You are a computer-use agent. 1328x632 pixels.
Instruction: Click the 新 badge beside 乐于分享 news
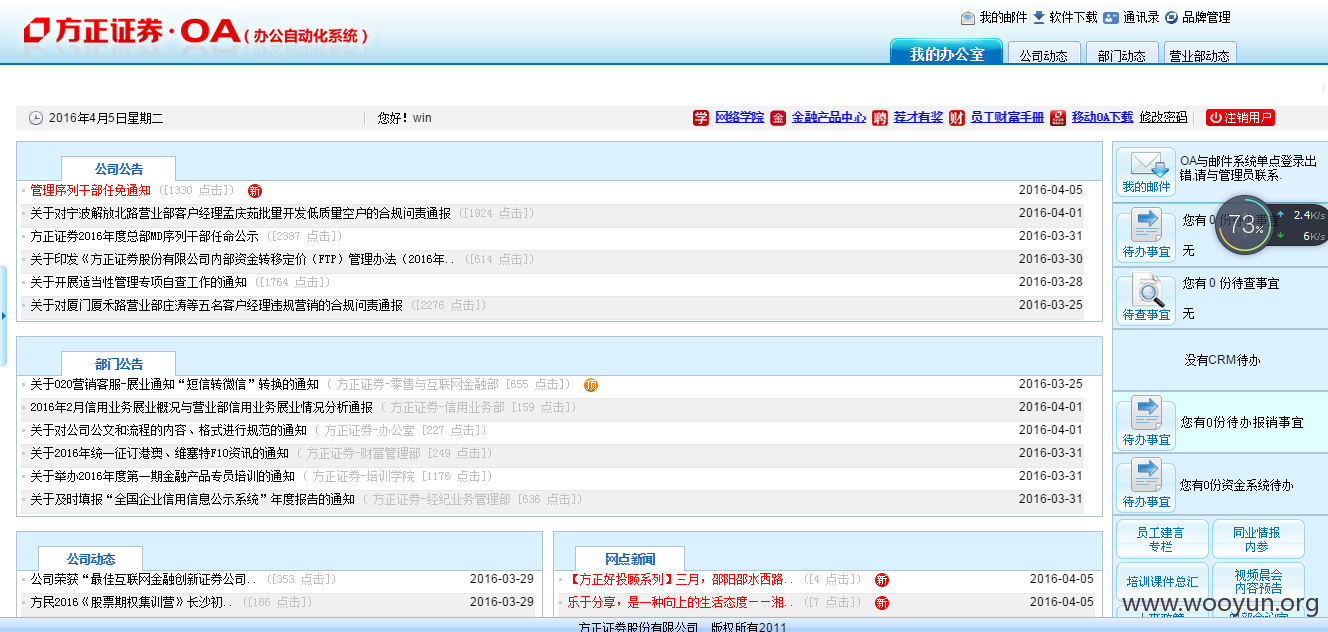coord(882,602)
